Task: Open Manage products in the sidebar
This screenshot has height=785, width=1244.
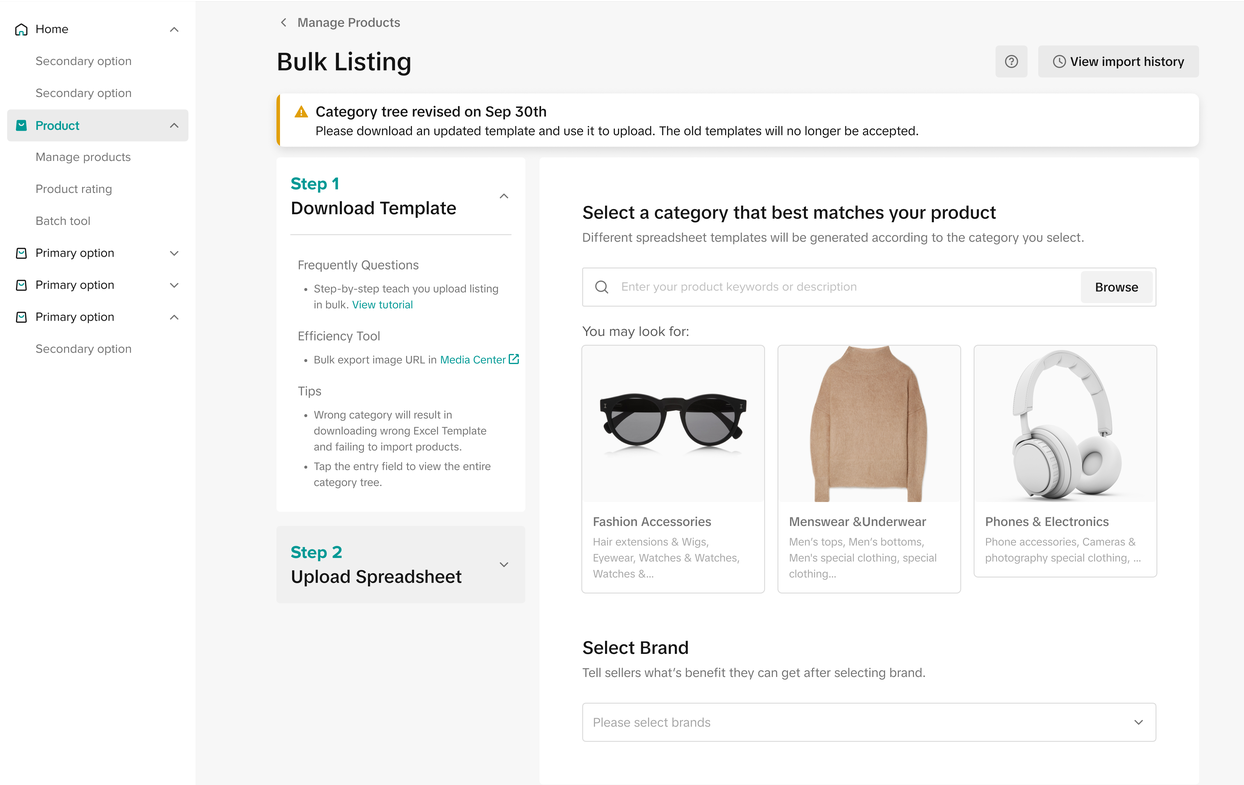Action: pyautogui.click(x=83, y=157)
